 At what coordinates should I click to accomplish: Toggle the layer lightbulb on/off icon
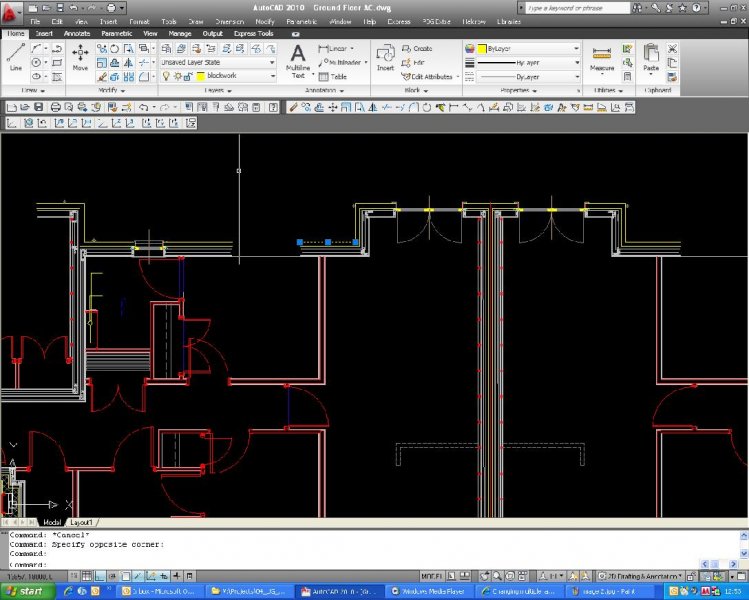pyautogui.click(x=167, y=76)
